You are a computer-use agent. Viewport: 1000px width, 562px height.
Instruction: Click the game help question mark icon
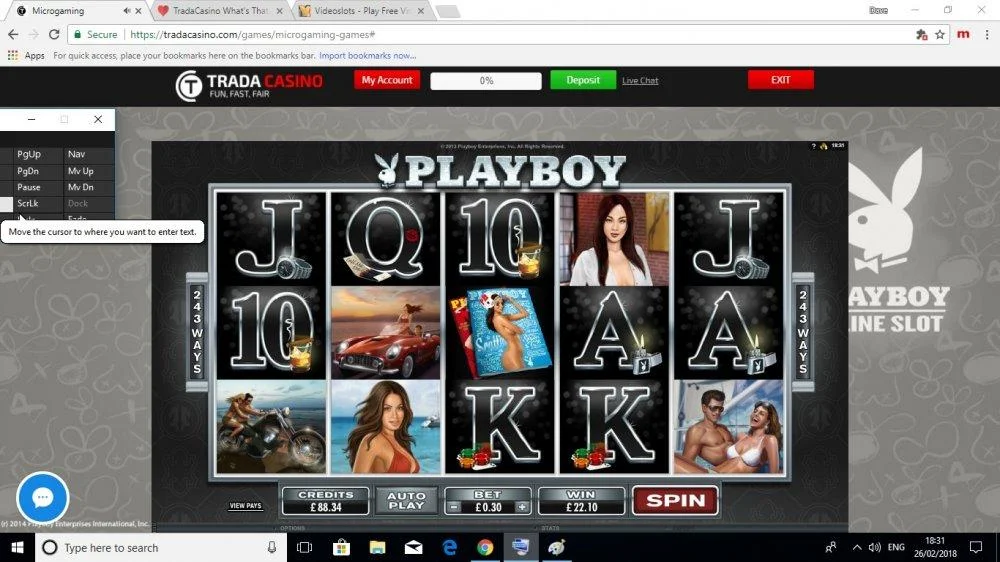click(813, 146)
